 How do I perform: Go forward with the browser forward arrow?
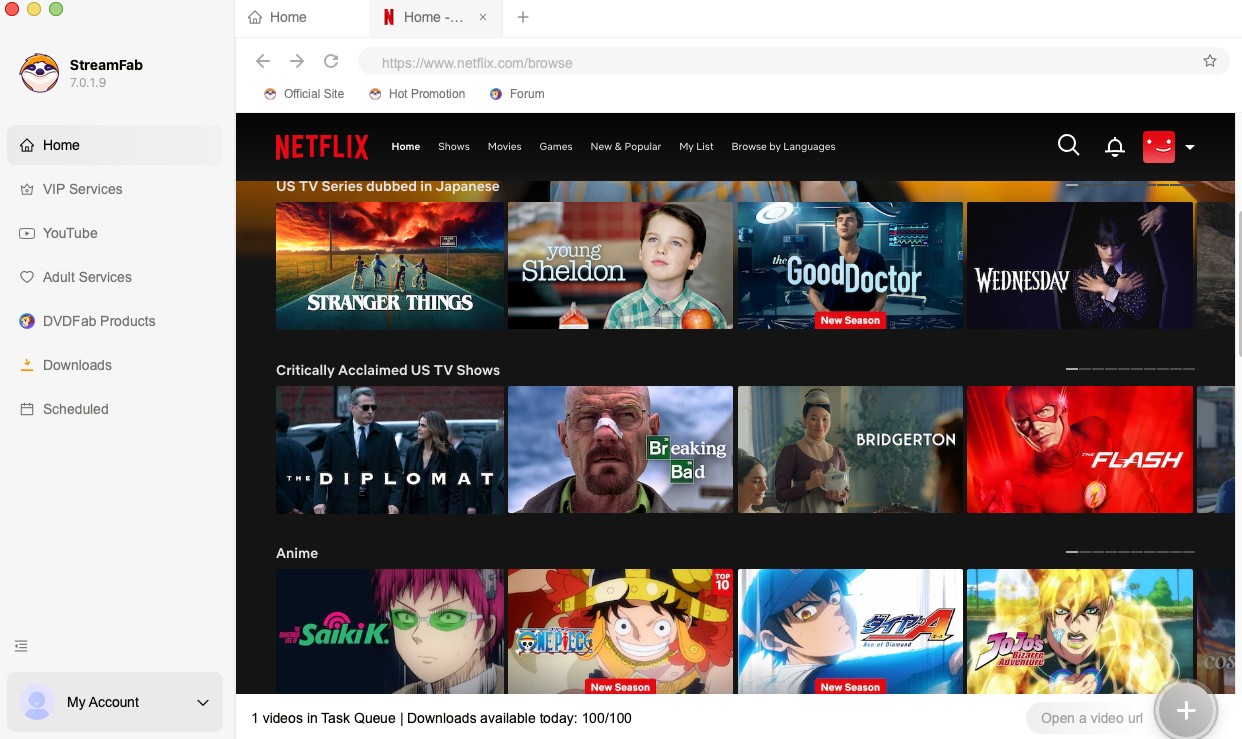[x=297, y=61]
